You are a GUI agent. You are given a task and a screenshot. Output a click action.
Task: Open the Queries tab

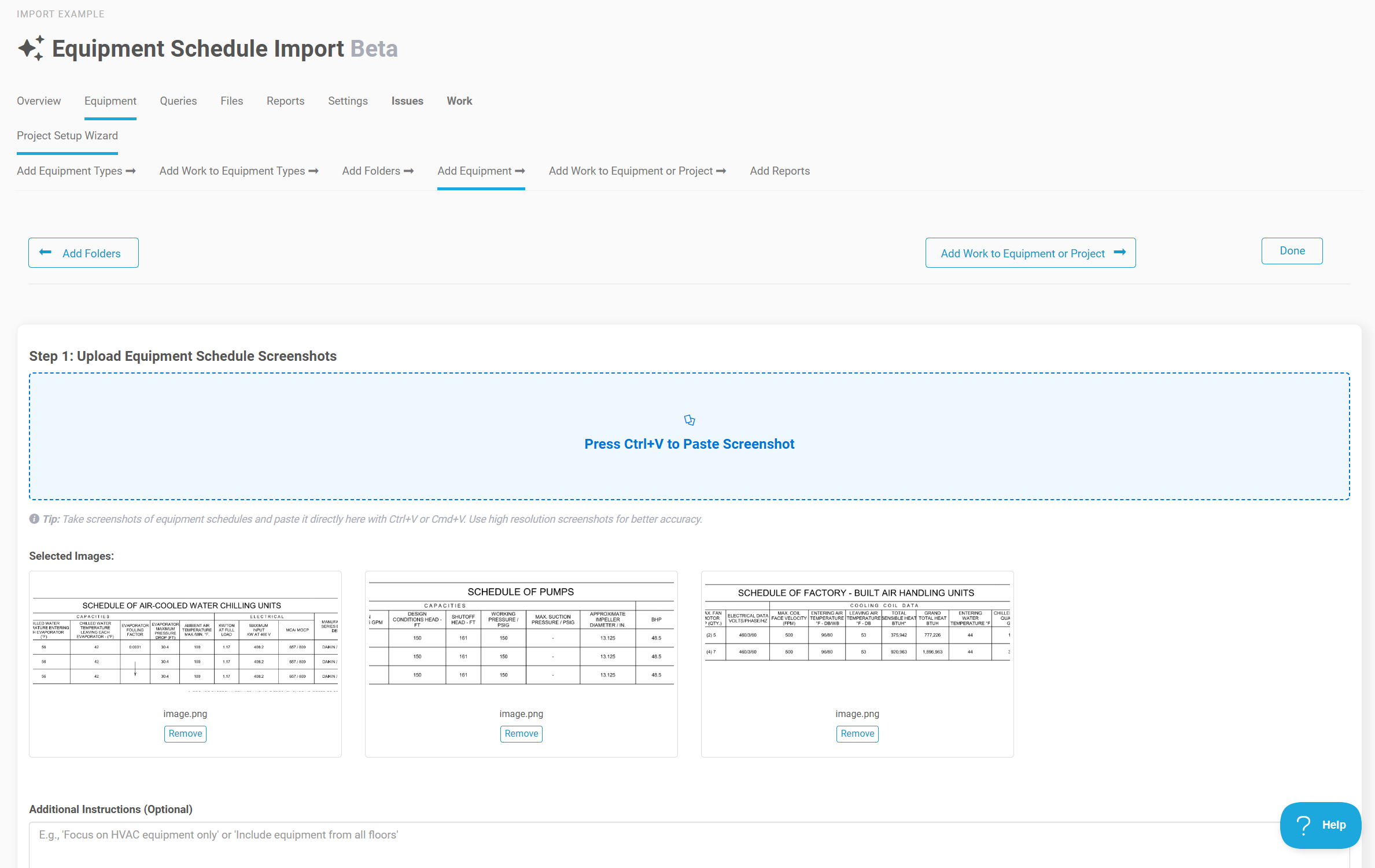click(x=178, y=101)
